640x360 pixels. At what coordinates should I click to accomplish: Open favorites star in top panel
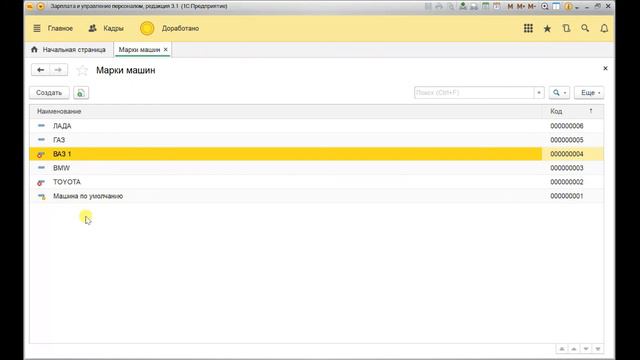click(547, 28)
